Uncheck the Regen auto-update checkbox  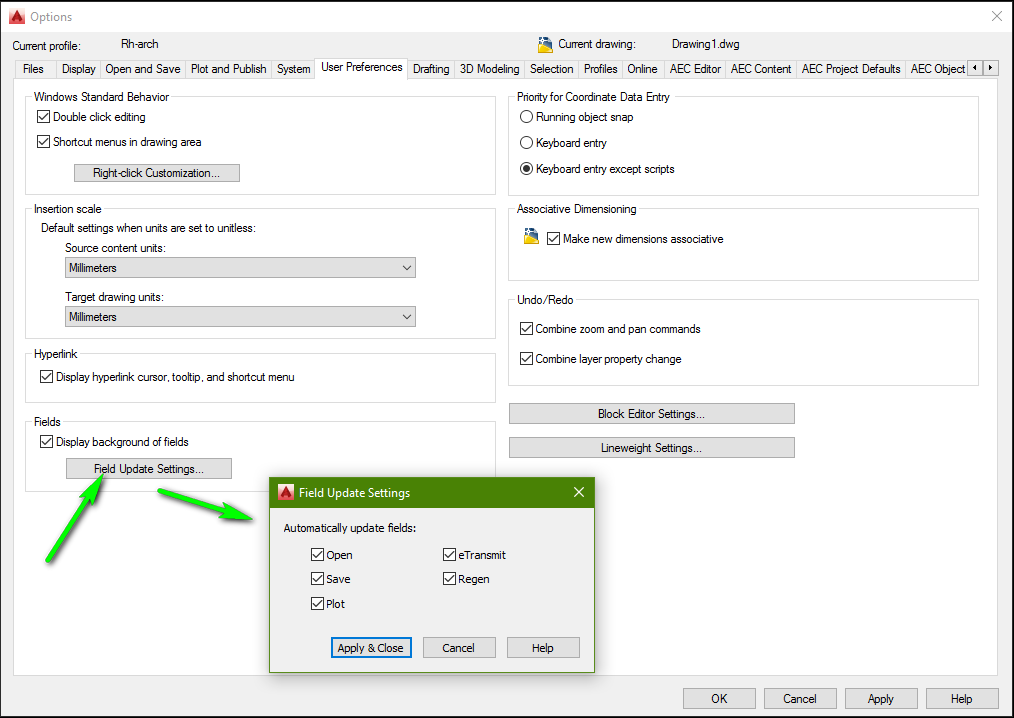pyautogui.click(x=450, y=579)
